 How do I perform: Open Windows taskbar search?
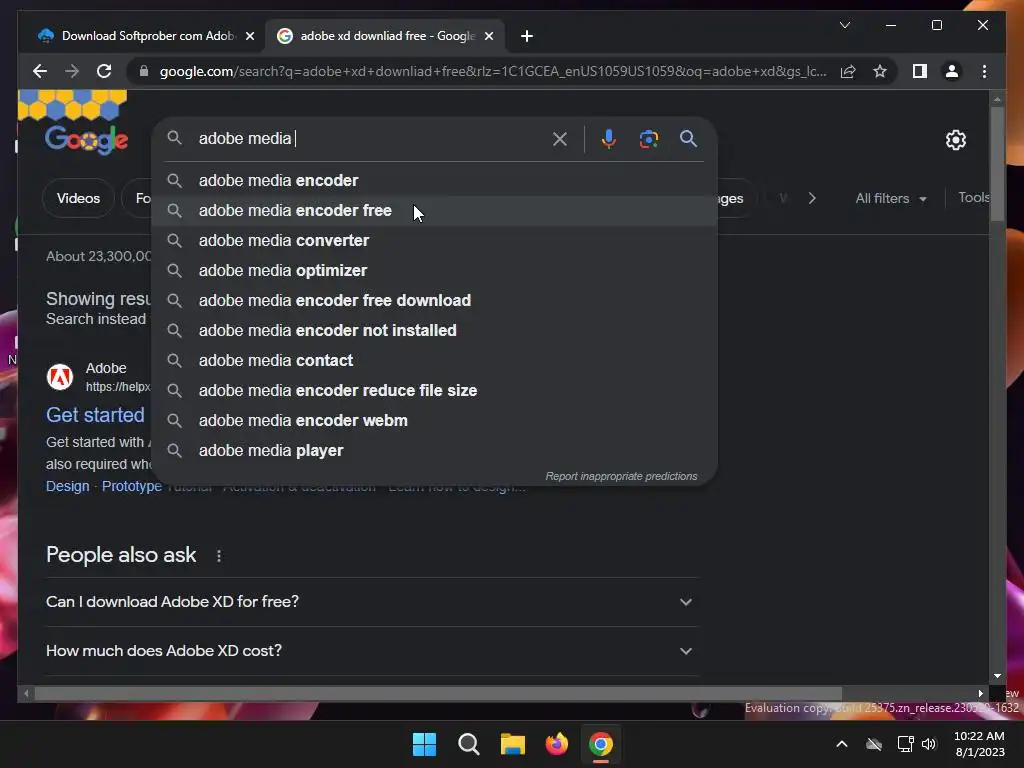pos(468,744)
